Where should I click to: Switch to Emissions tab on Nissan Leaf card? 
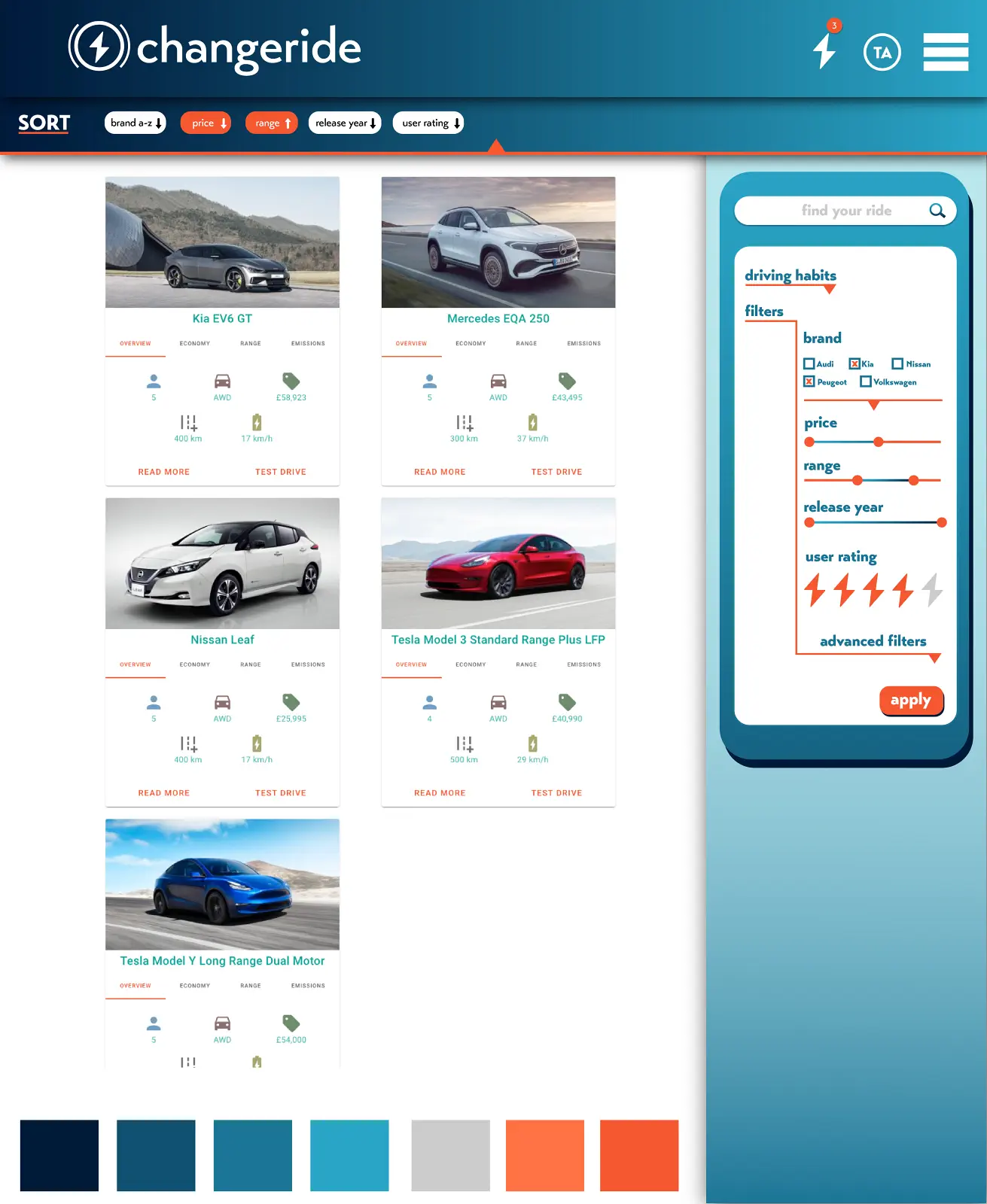tap(308, 665)
